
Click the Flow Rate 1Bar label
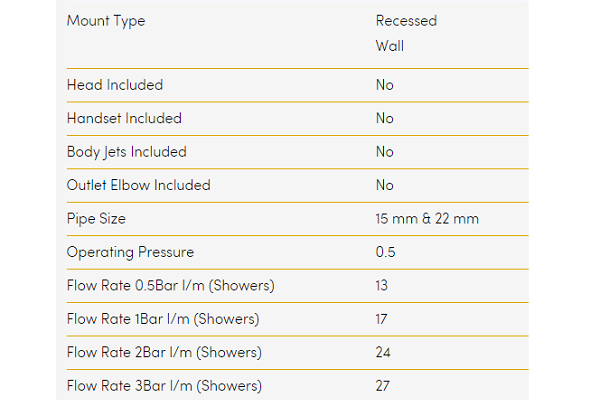pos(163,319)
